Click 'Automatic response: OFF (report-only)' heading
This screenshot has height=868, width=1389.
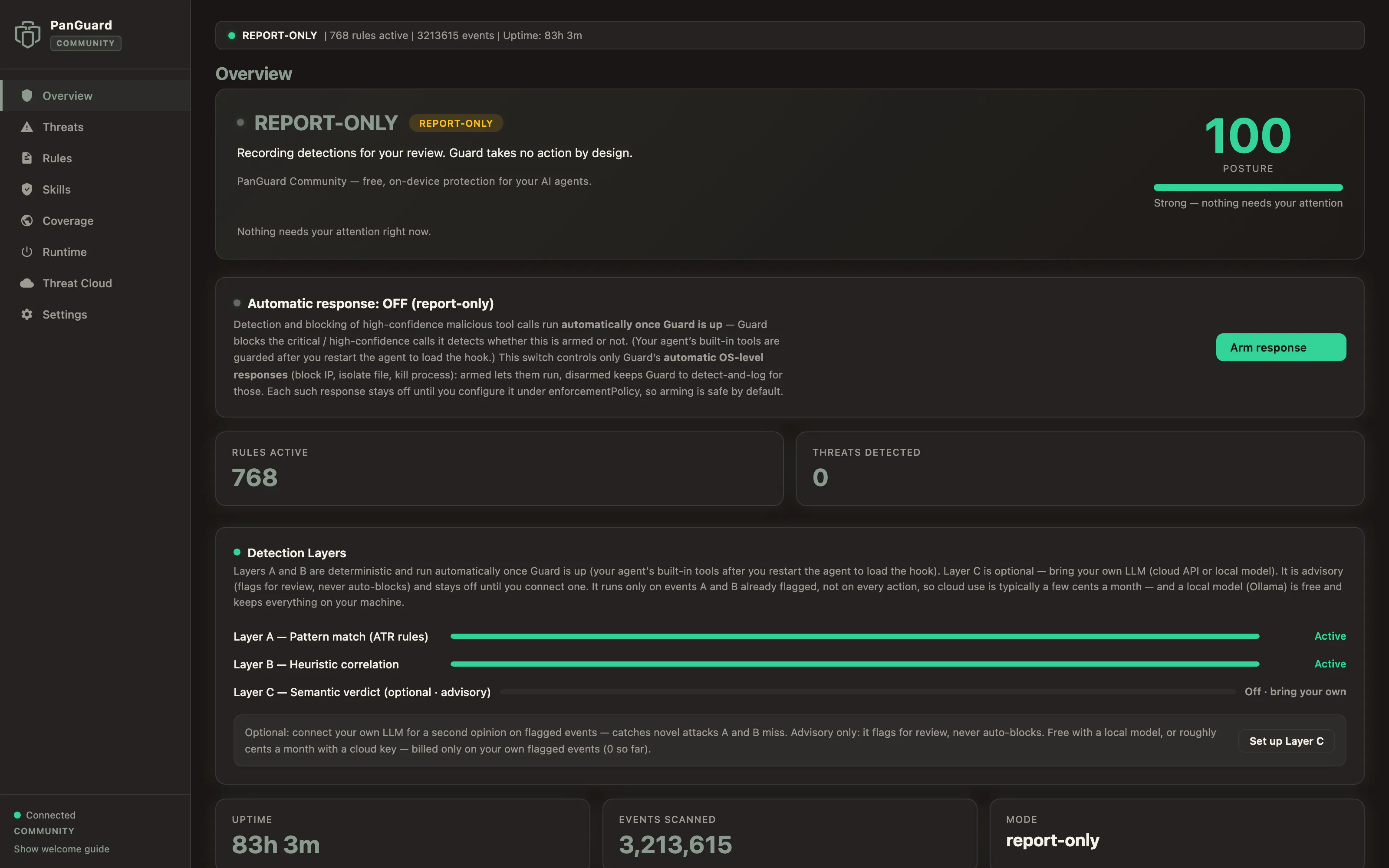[x=370, y=304]
